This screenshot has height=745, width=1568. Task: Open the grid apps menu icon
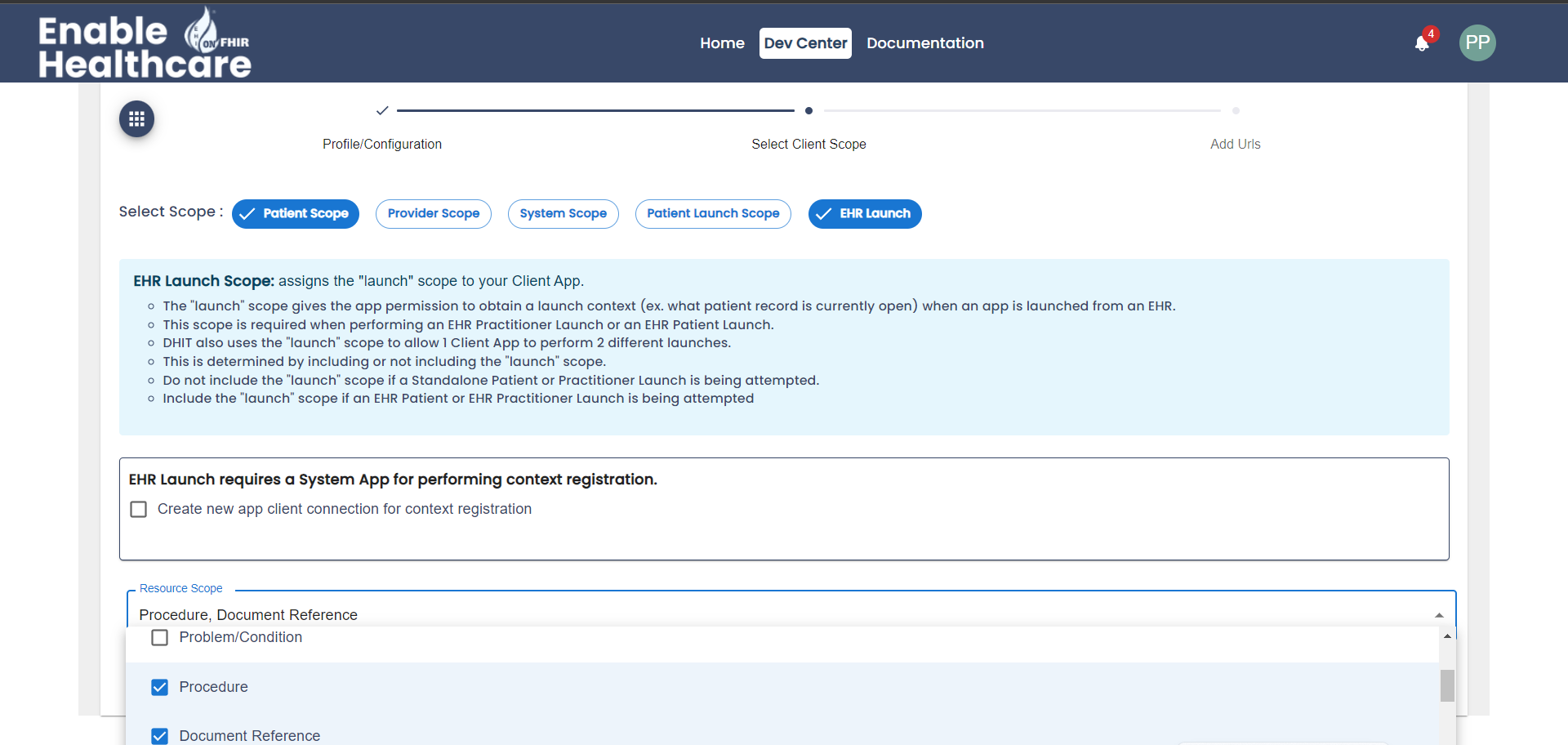(x=136, y=119)
